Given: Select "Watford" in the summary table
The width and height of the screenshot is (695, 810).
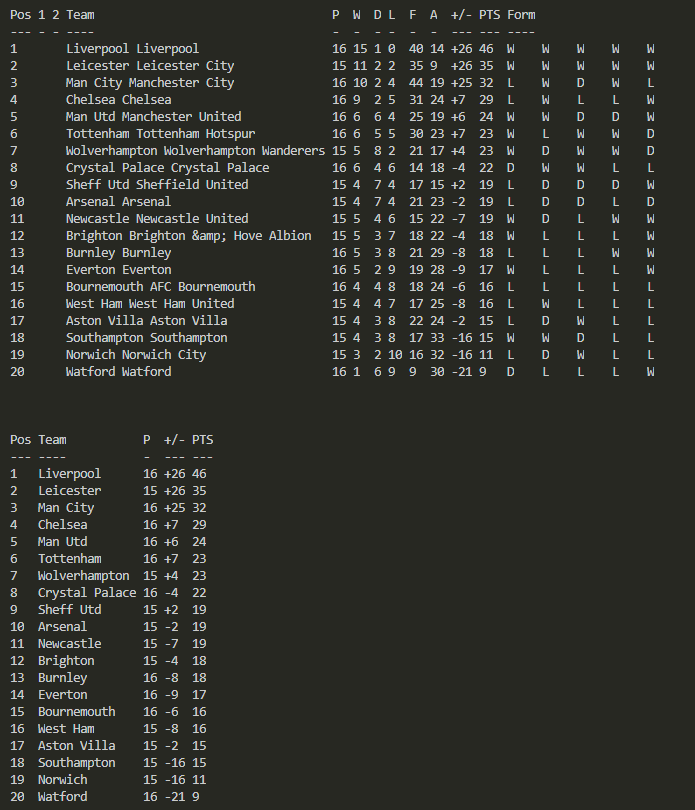Looking at the screenshot, I should tap(62, 796).
